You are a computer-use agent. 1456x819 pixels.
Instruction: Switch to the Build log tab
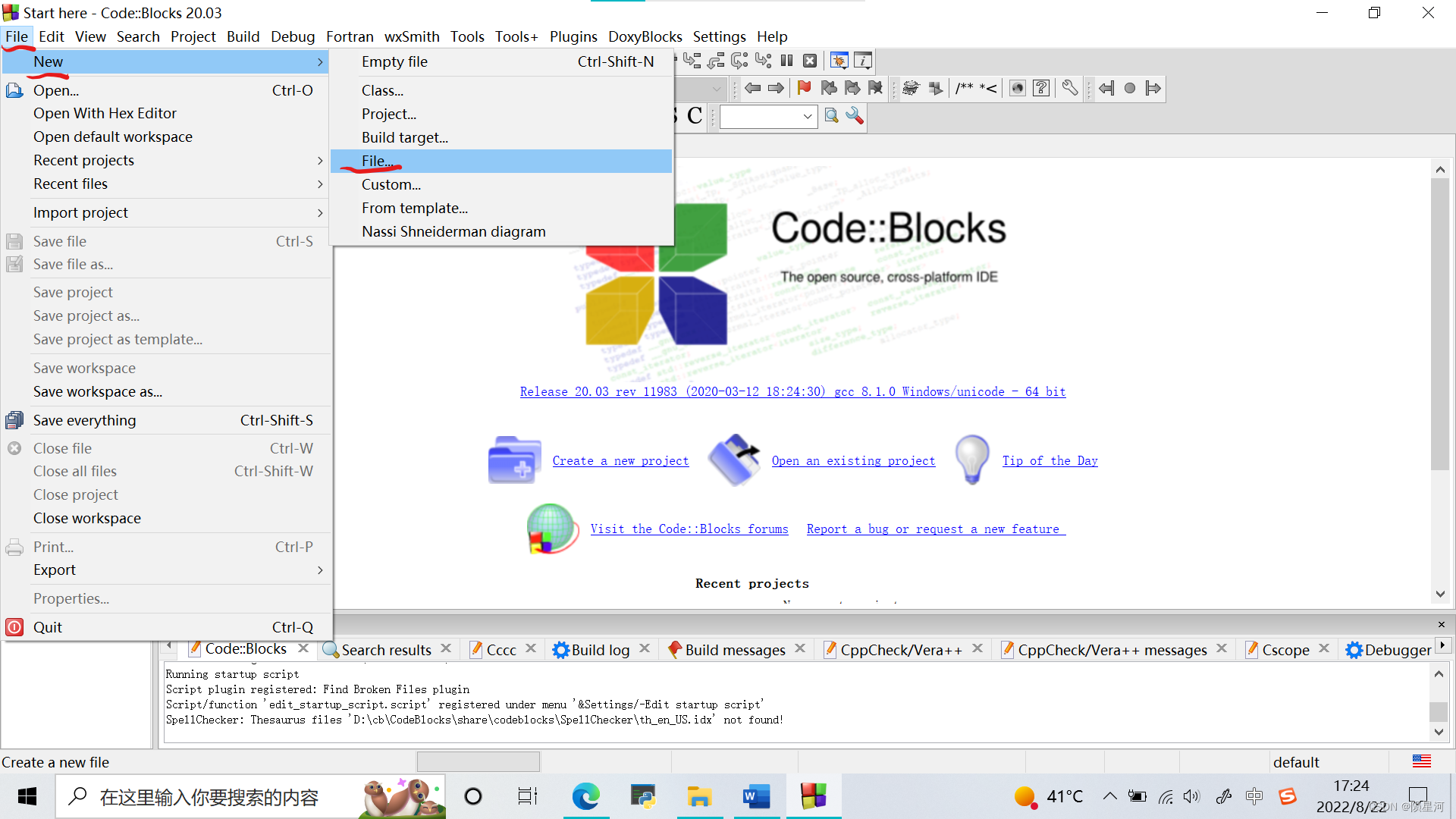(599, 650)
